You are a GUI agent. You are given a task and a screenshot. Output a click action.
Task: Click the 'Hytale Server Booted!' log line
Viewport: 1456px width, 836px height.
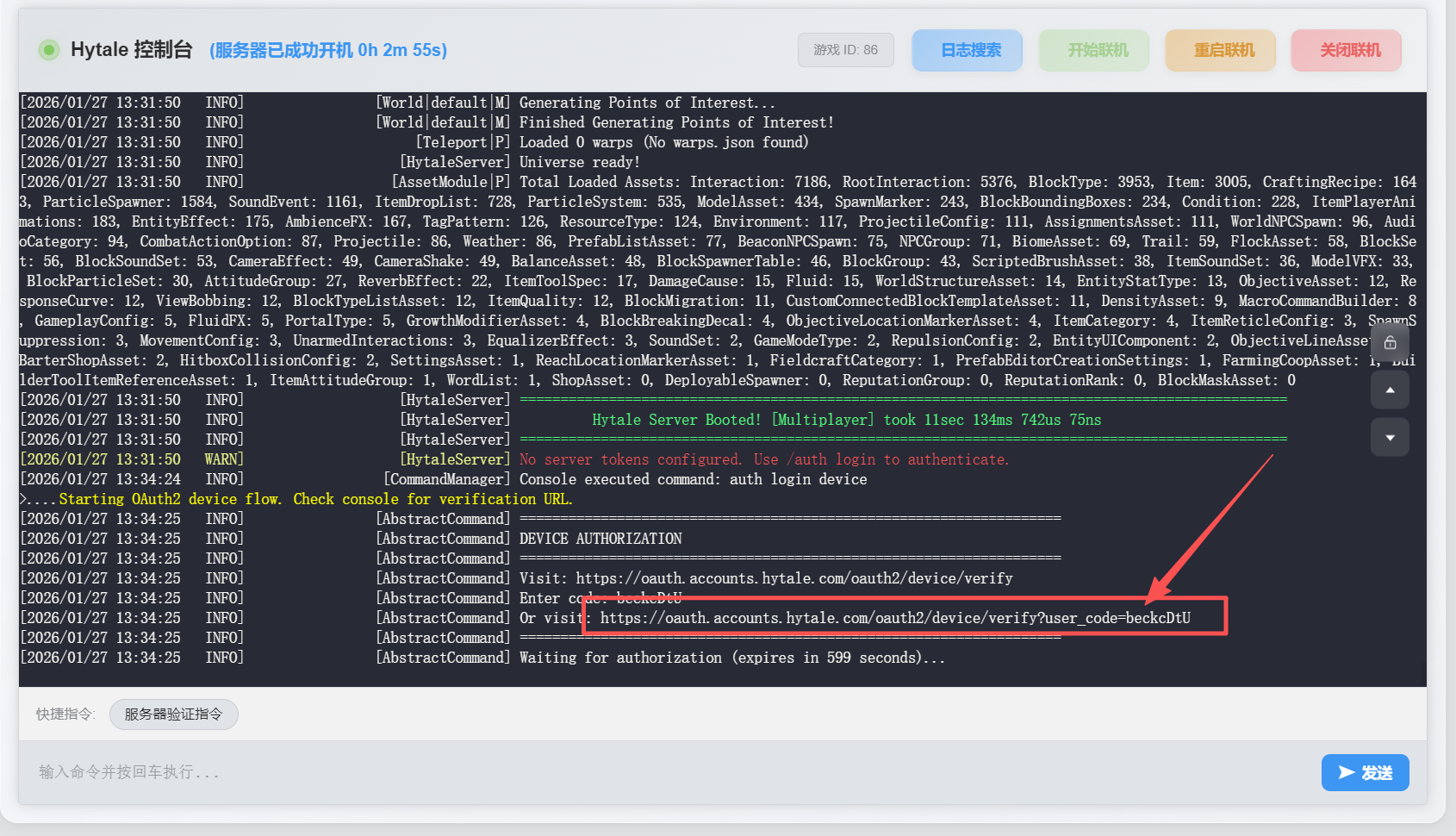pos(846,420)
